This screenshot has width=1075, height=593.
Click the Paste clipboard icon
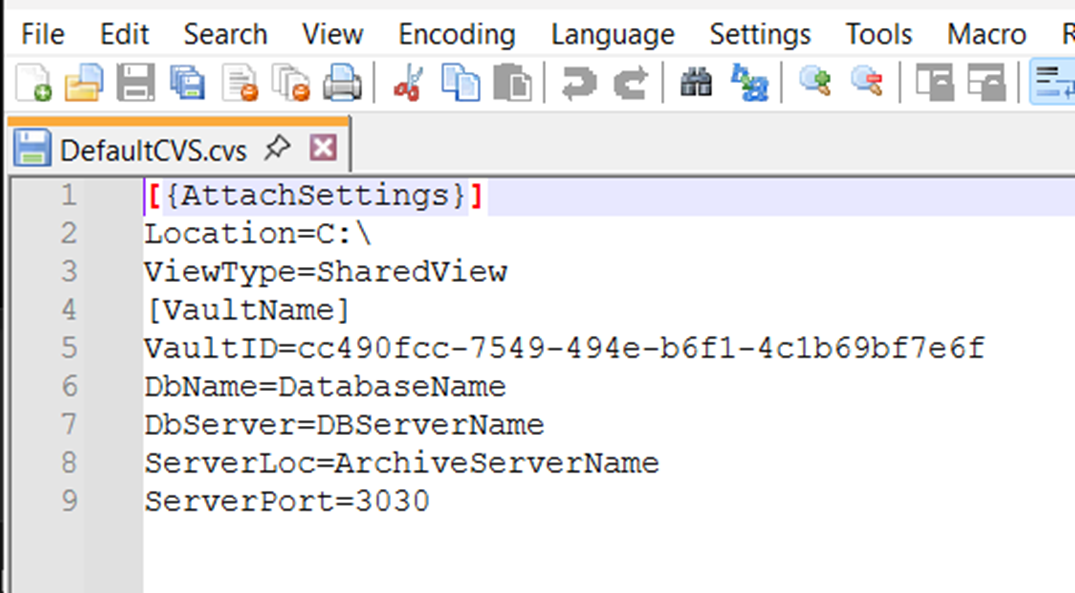(511, 85)
